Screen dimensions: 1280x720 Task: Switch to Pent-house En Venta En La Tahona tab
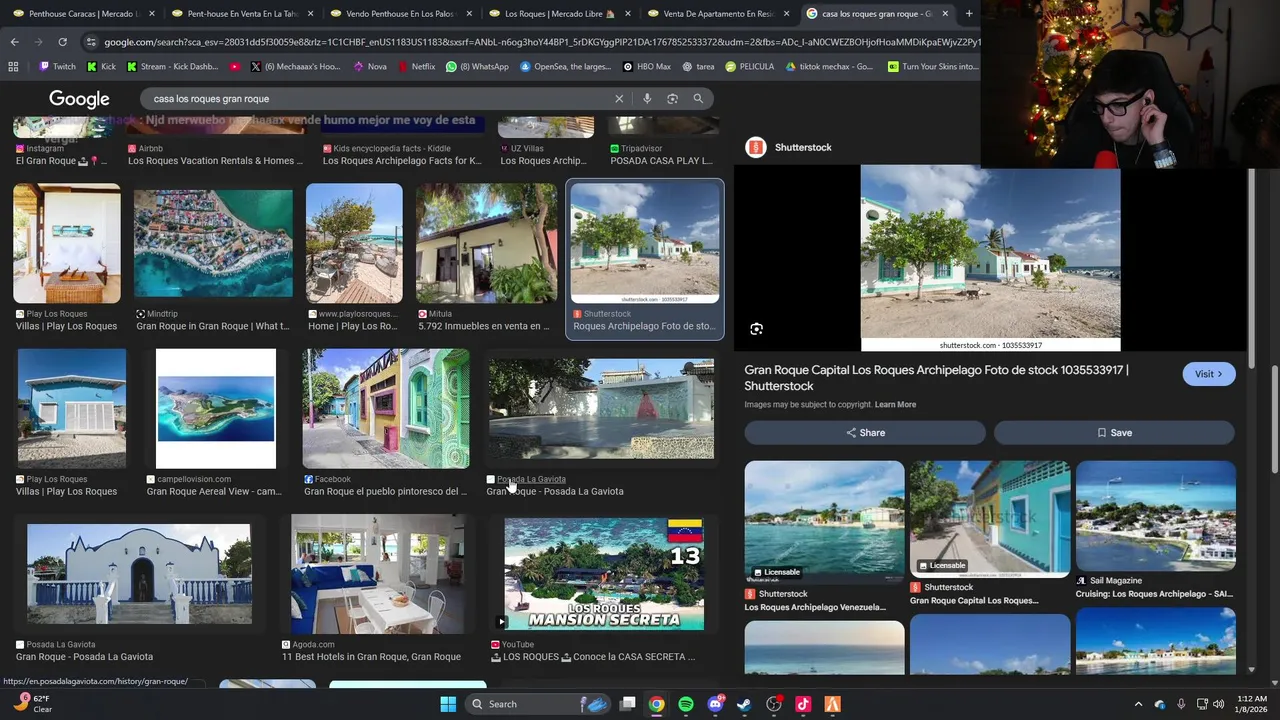click(x=240, y=14)
